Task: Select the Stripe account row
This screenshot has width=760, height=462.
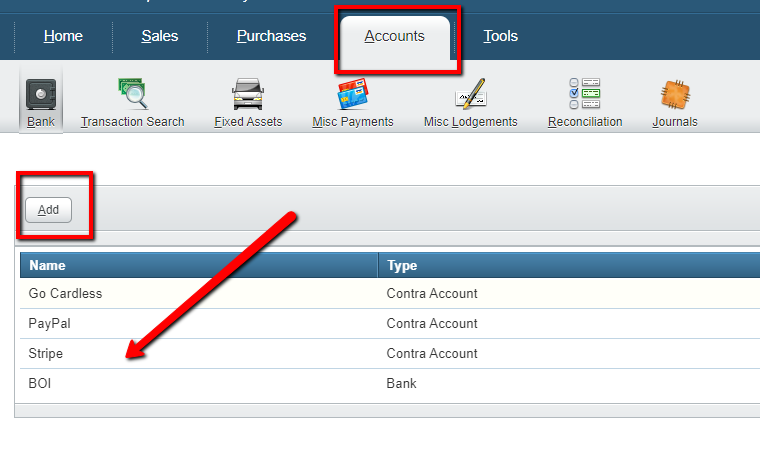Action: pyautogui.click(x=47, y=354)
